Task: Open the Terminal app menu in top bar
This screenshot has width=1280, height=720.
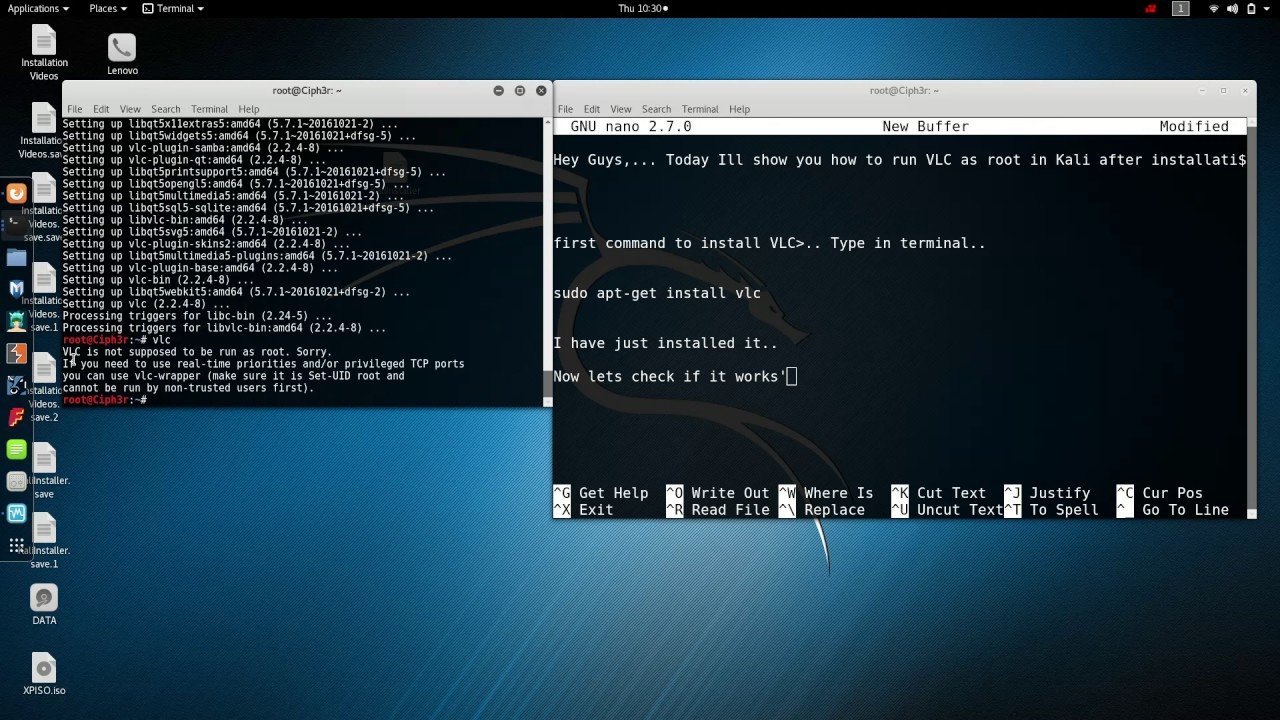Action: click(173, 8)
